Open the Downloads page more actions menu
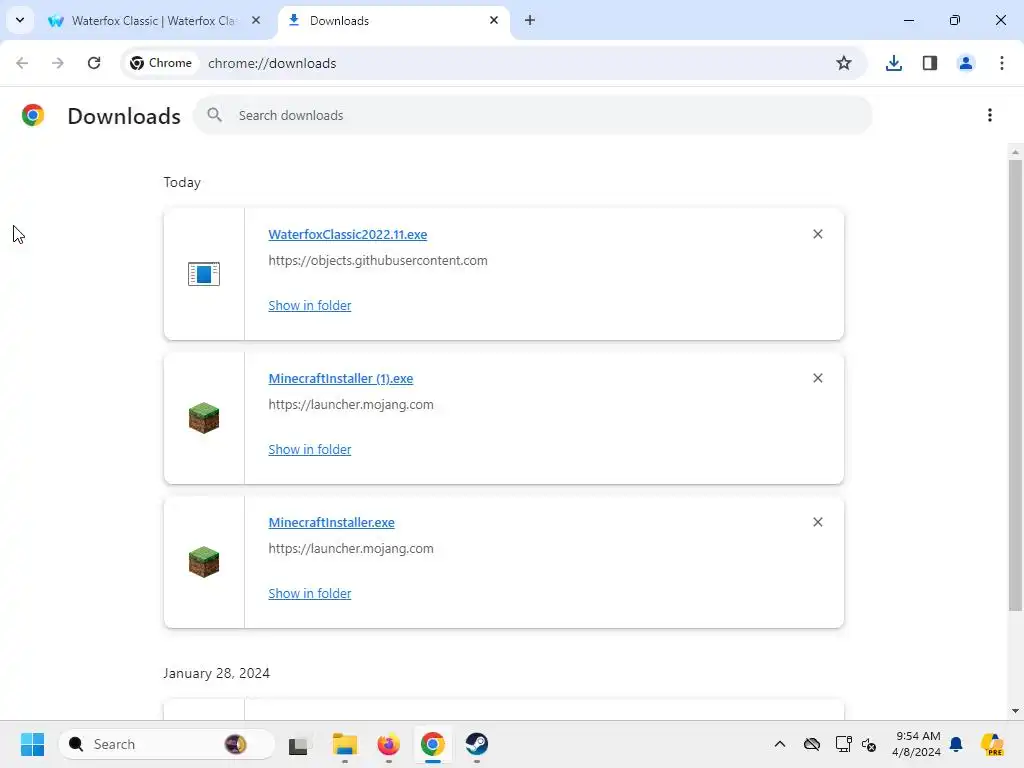The width and height of the screenshot is (1024, 768). [x=990, y=115]
